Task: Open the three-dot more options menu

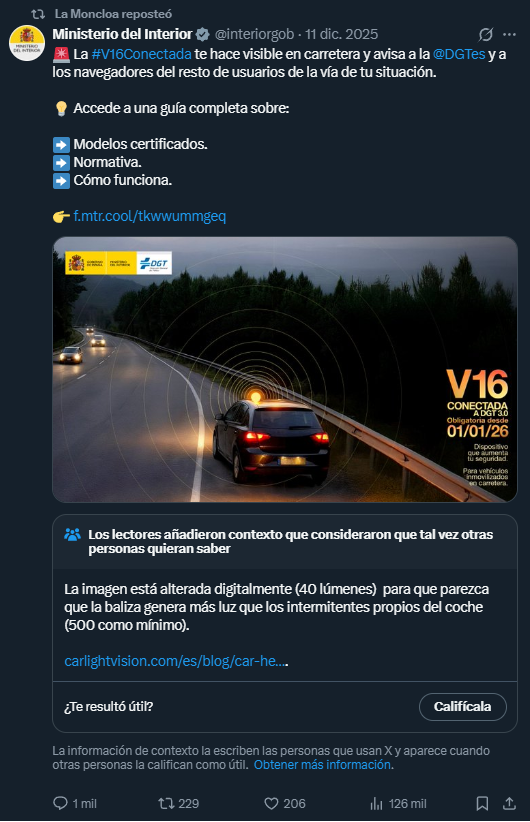Action: [510, 35]
